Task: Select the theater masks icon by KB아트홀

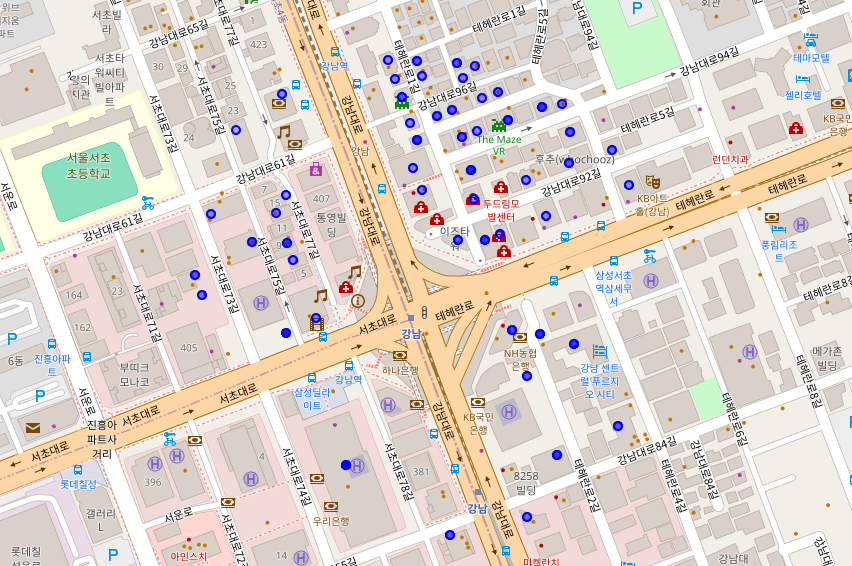Action: 652,180
